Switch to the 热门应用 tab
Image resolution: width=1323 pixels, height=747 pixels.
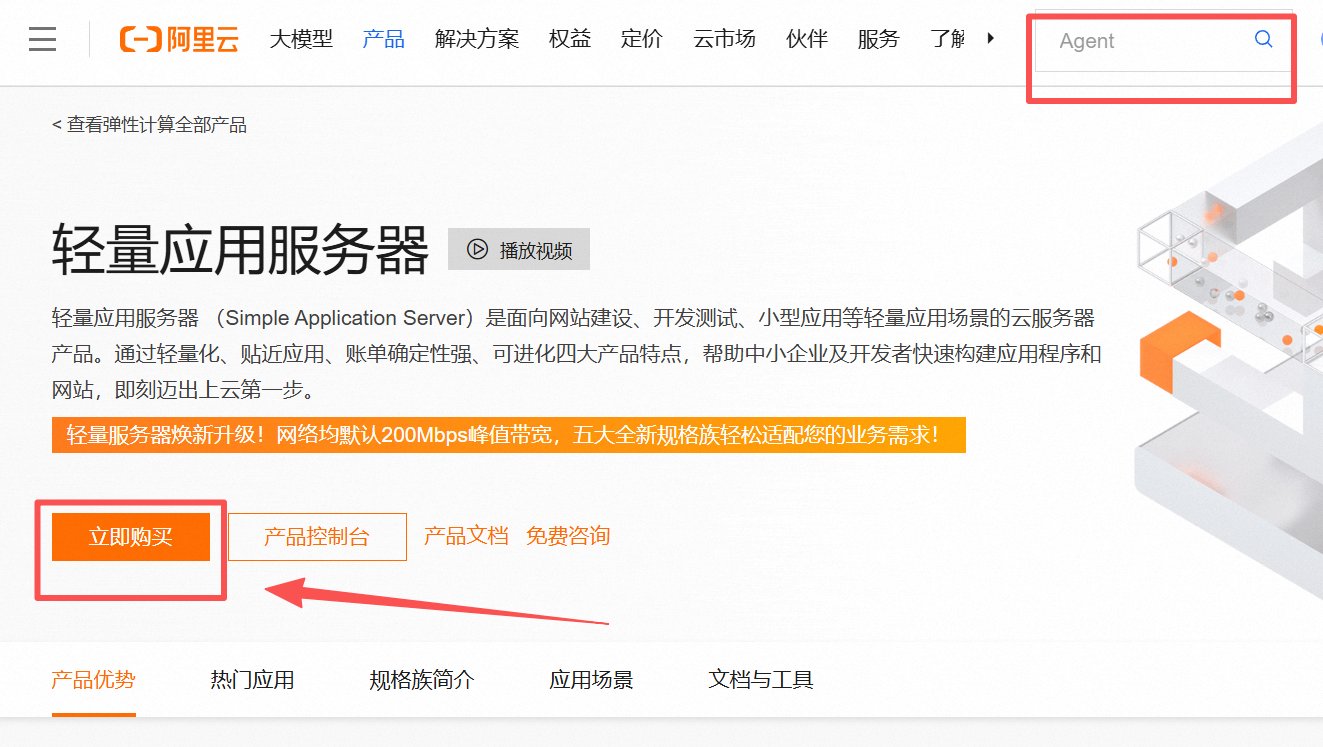click(x=253, y=681)
